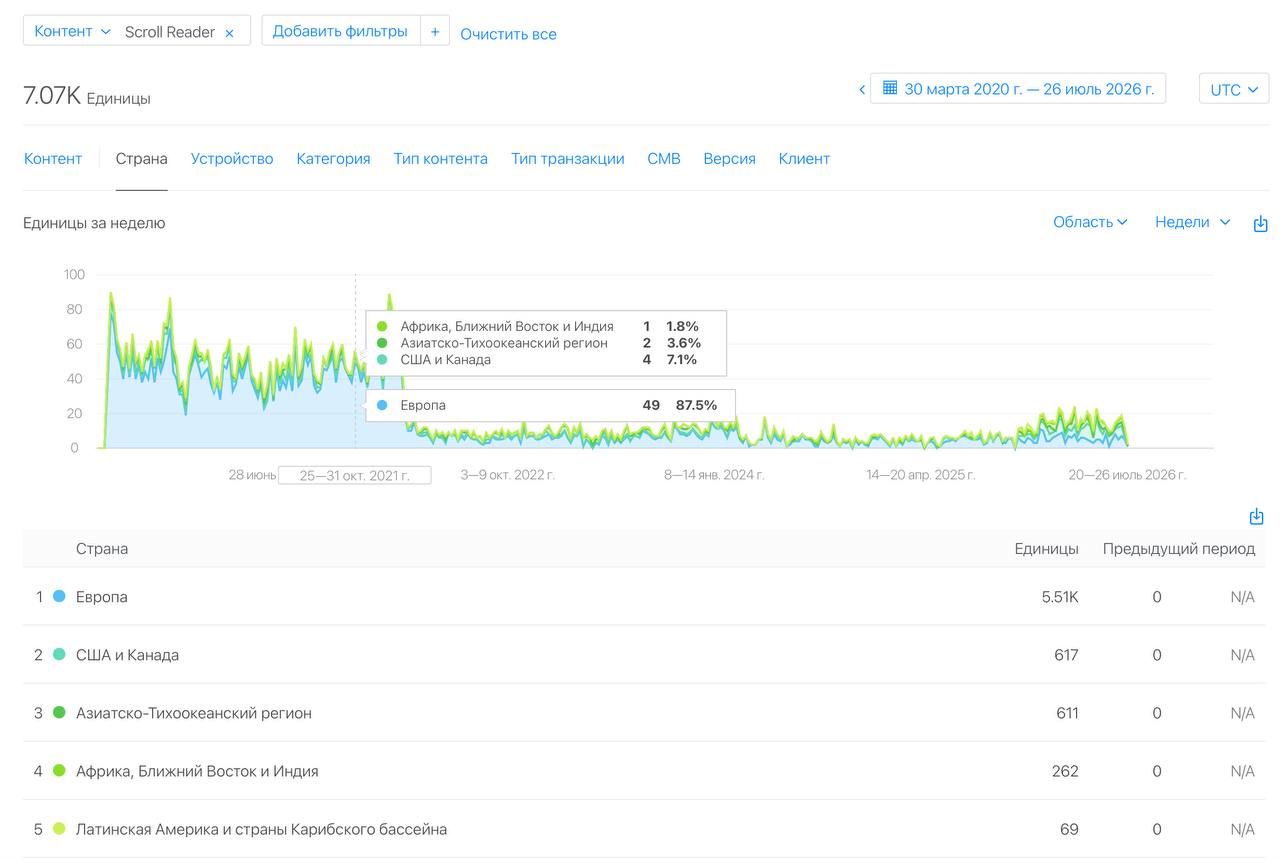Viewport: 1280px width, 860px height.
Task: Click the 8—14 янв. 2024 г. axis label
Action: [x=714, y=475]
